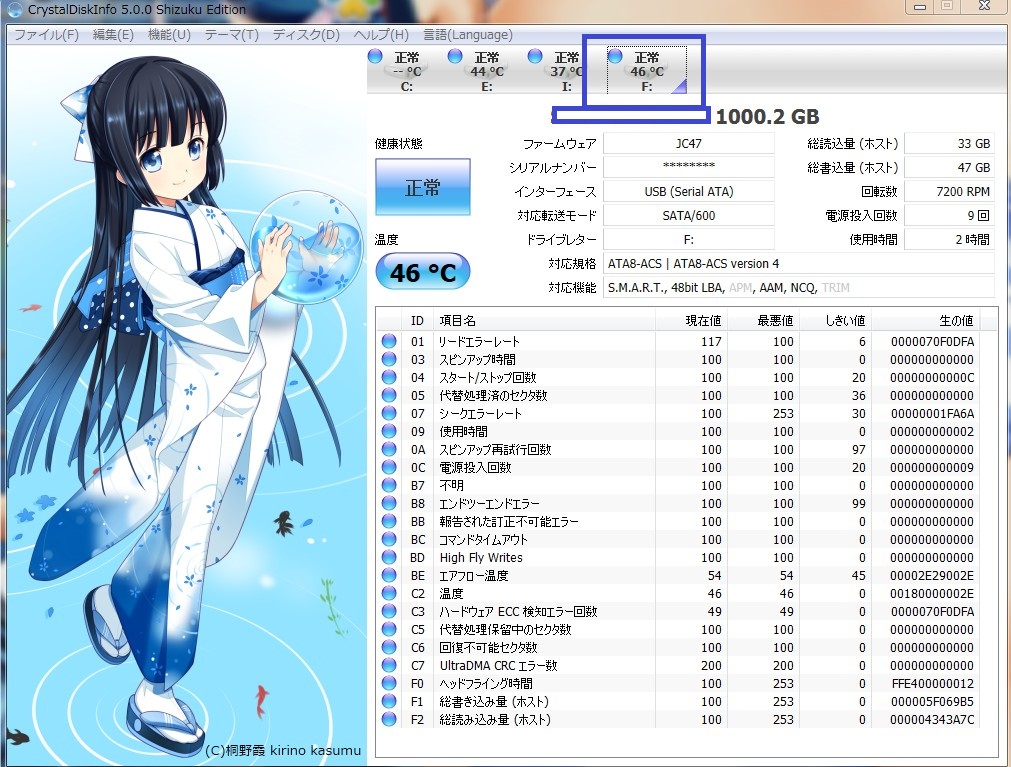Click the ATA8-ACS standard field
Screen dimensions: 1011x767
799,264
